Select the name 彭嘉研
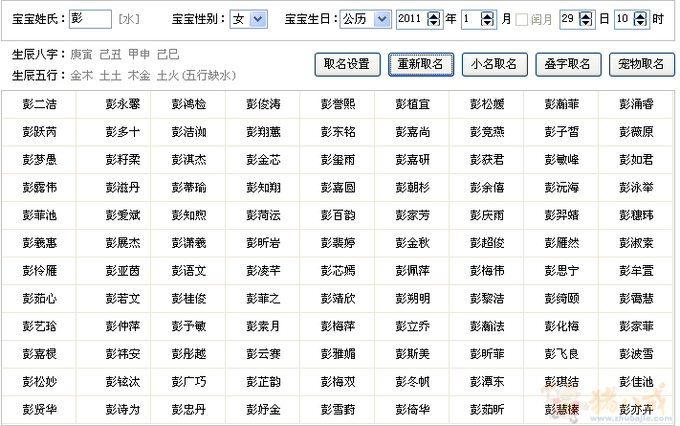 pyautogui.click(x=412, y=160)
